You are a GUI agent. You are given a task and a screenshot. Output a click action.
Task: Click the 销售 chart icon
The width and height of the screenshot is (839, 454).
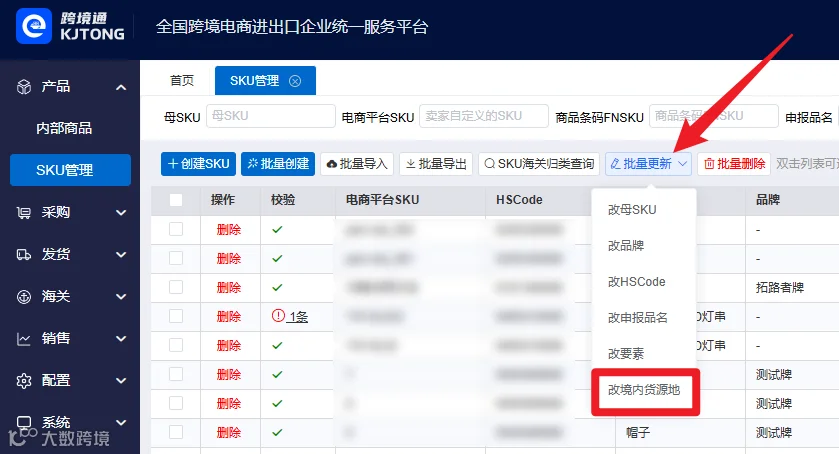pos(24,338)
